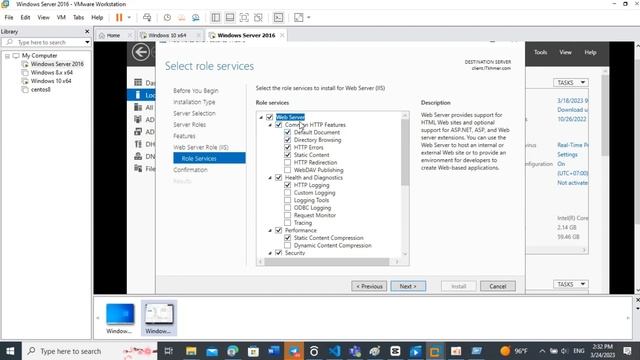
Task: Open Mail app on the taskbar
Action: coord(212,351)
